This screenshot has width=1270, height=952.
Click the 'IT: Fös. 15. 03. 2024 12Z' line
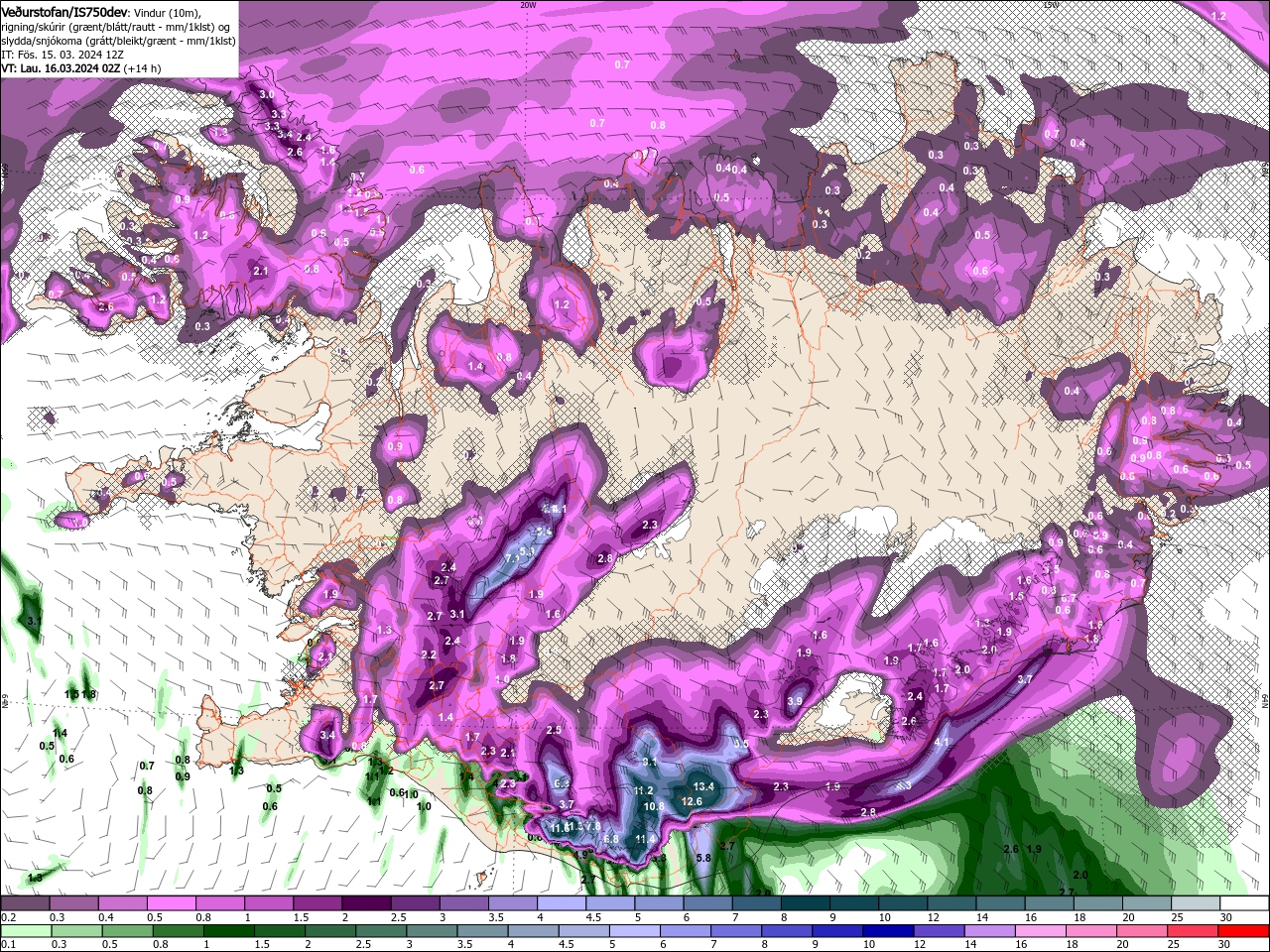point(62,55)
